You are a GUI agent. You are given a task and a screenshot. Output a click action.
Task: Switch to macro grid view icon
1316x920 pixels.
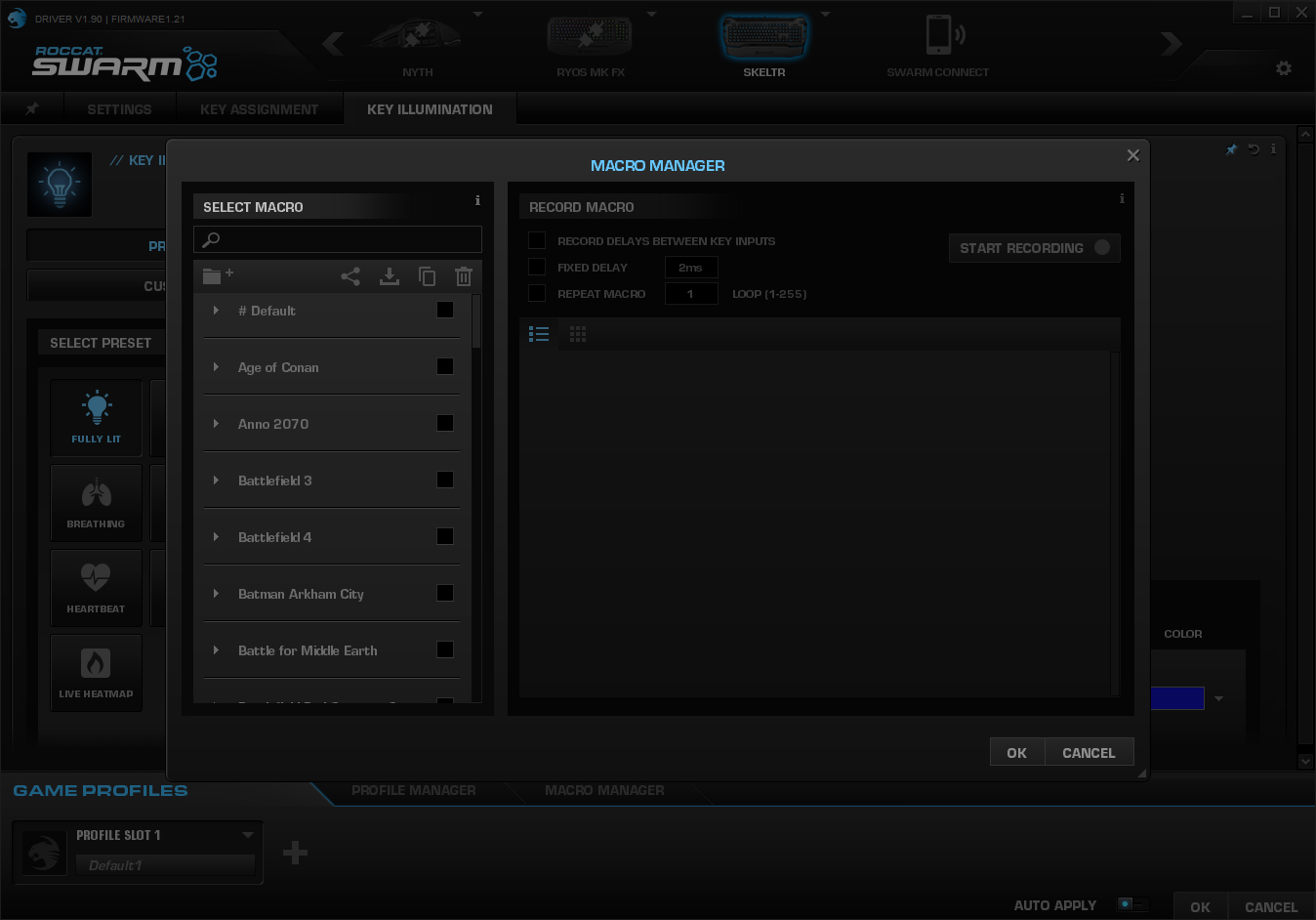click(578, 334)
